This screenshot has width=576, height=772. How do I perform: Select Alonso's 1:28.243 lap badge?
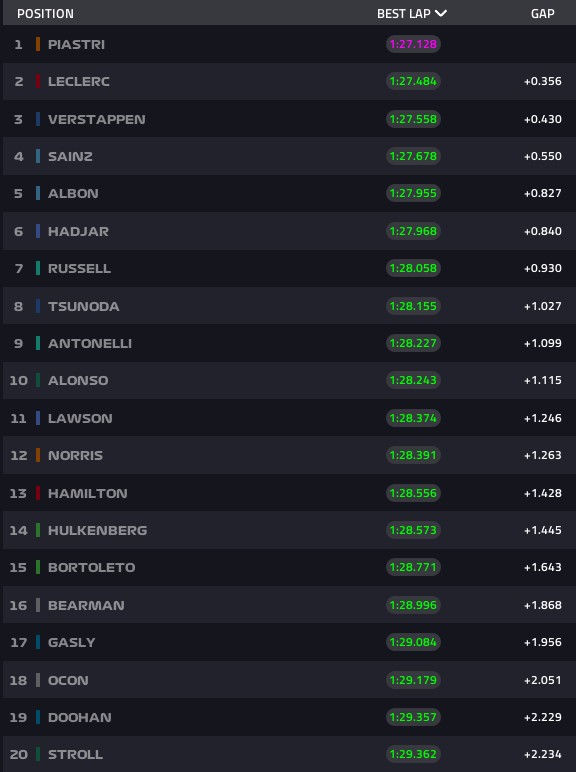tap(413, 381)
